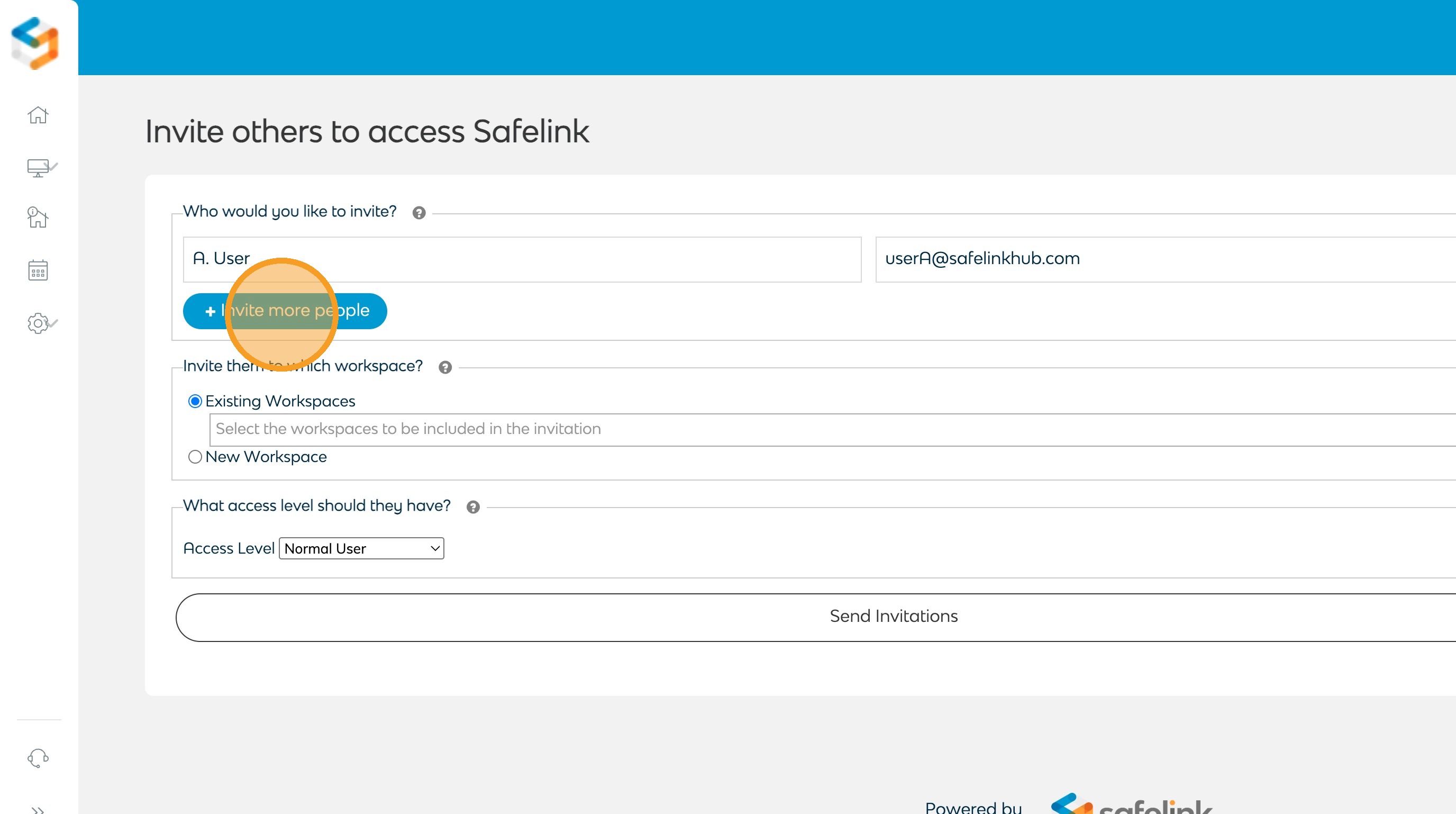Click the Send Invitations button
This screenshot has width=1456, height=814.
click(x=893, y=617)
